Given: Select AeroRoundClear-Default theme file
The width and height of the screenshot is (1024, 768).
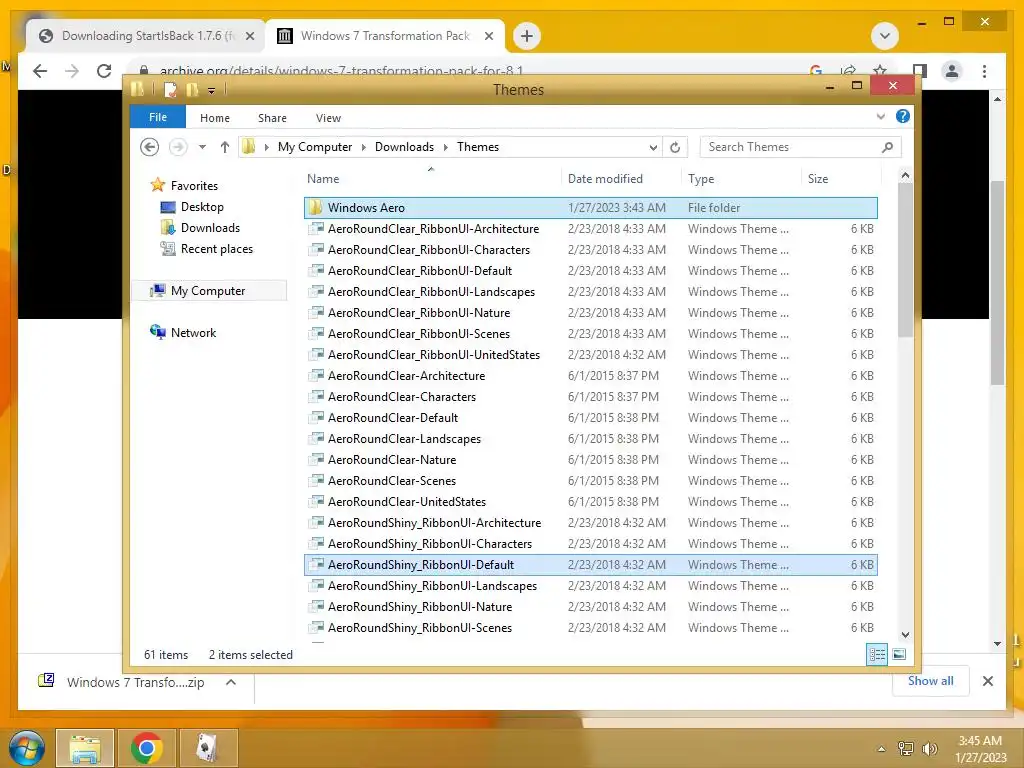Looking at the screenshot, I should (590, 417).
